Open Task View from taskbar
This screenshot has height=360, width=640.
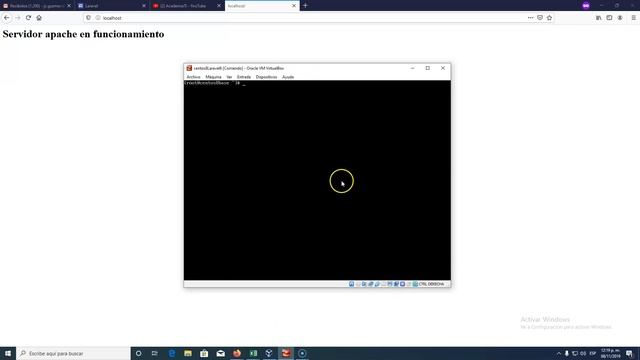[x=155, y=353]
